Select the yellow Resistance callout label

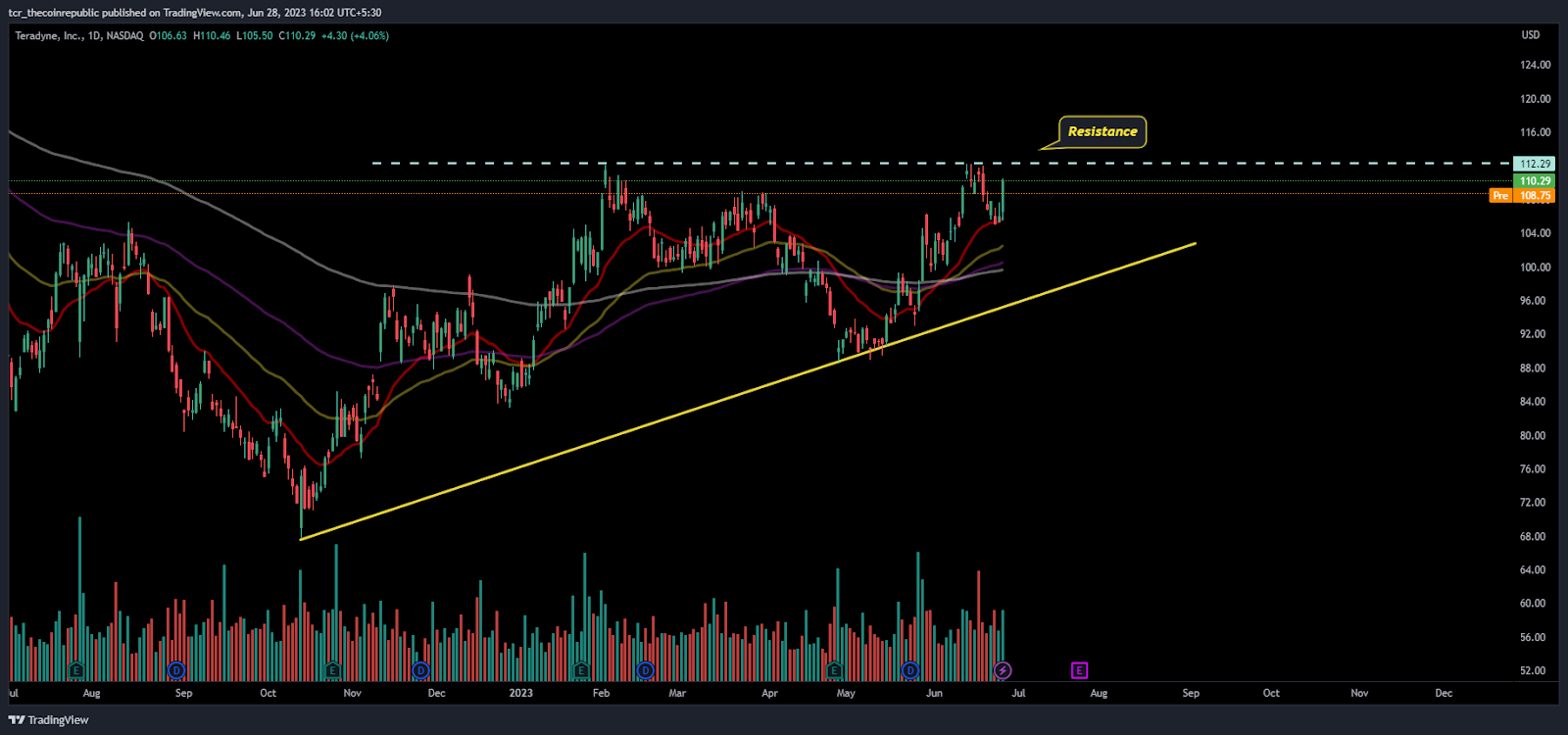point(1102,131)
